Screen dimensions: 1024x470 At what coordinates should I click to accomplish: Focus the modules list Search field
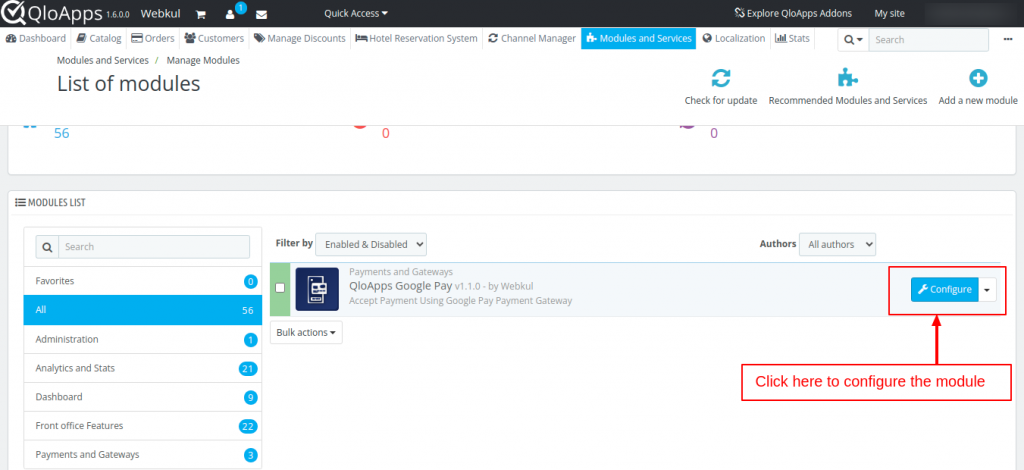tap(153, 247)
